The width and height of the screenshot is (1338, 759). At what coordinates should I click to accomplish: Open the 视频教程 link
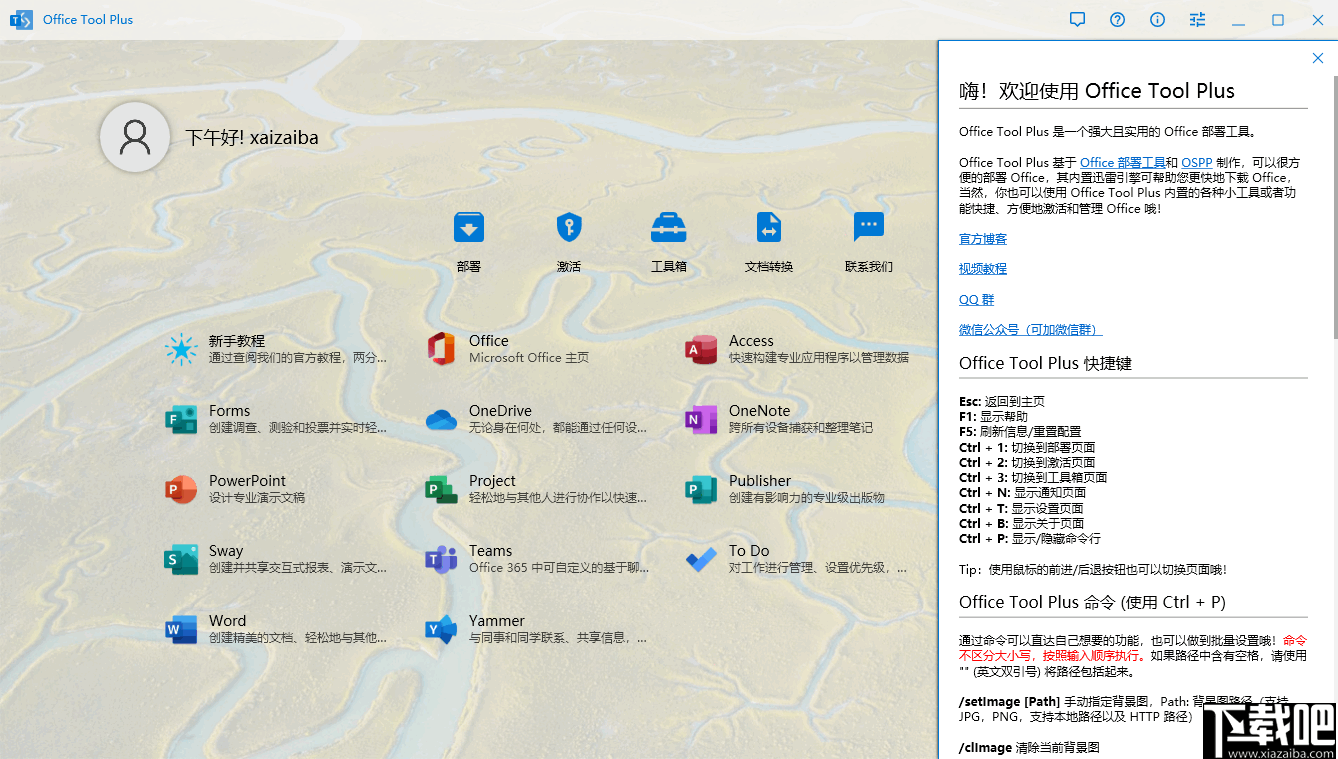point(982,268)
